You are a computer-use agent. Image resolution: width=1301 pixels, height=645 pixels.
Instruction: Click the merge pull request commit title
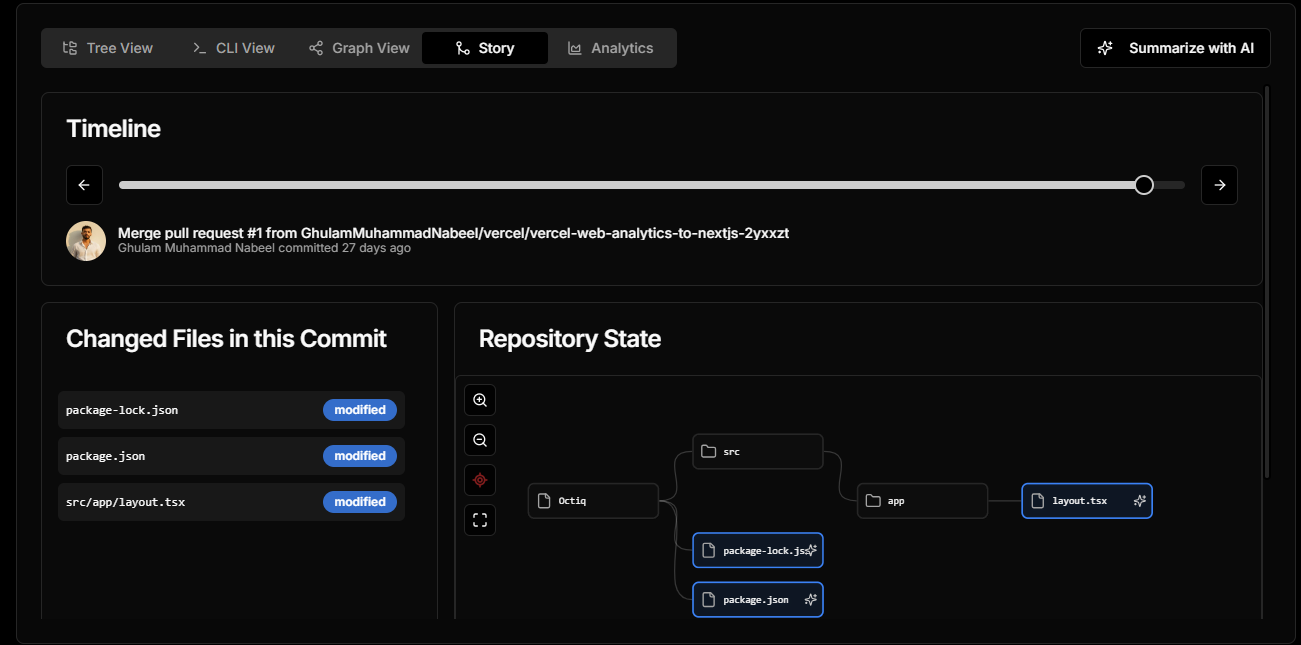tap(453, 233)
